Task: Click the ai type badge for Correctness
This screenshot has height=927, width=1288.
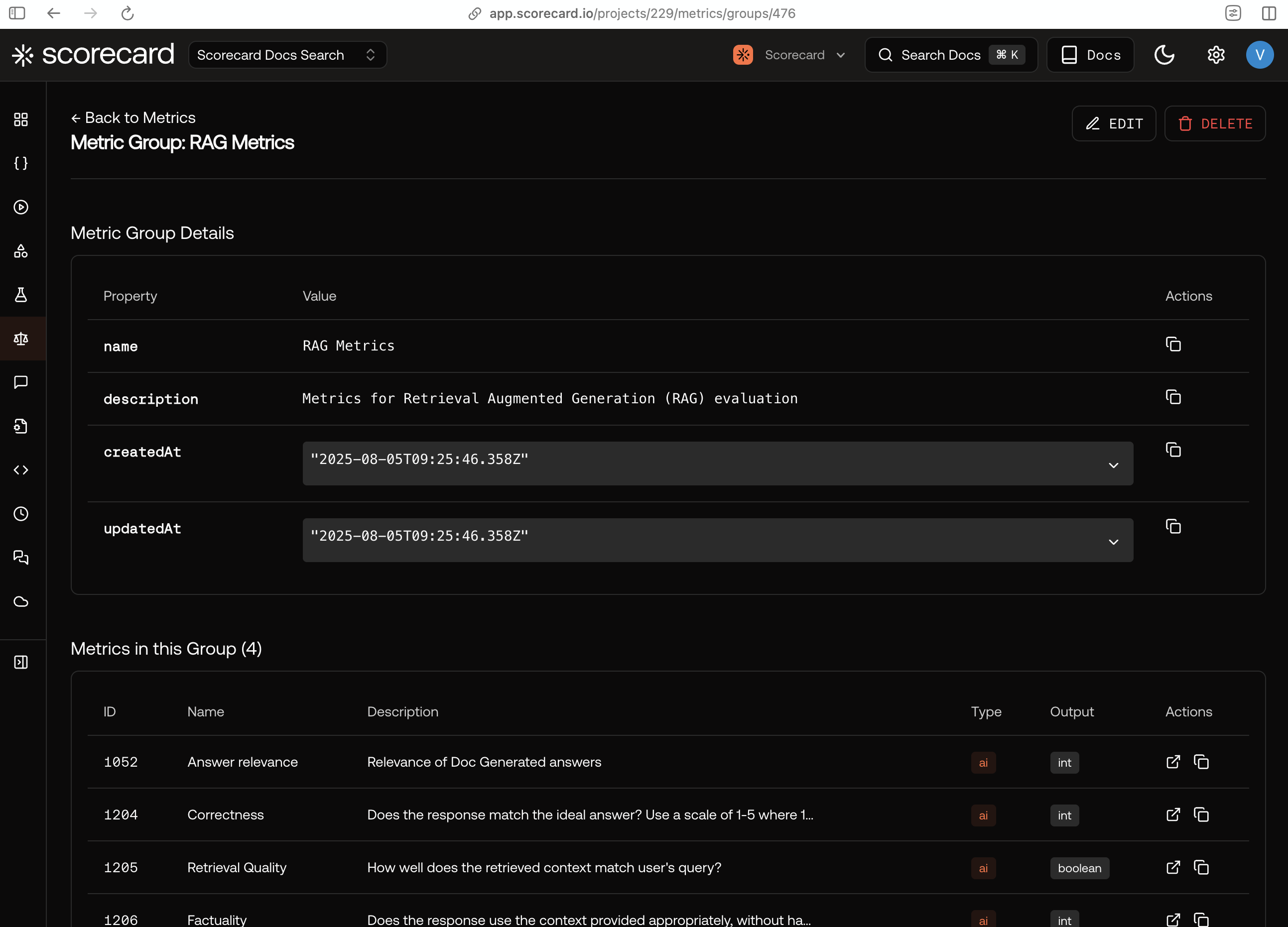Action: click(x=983, y=815)
